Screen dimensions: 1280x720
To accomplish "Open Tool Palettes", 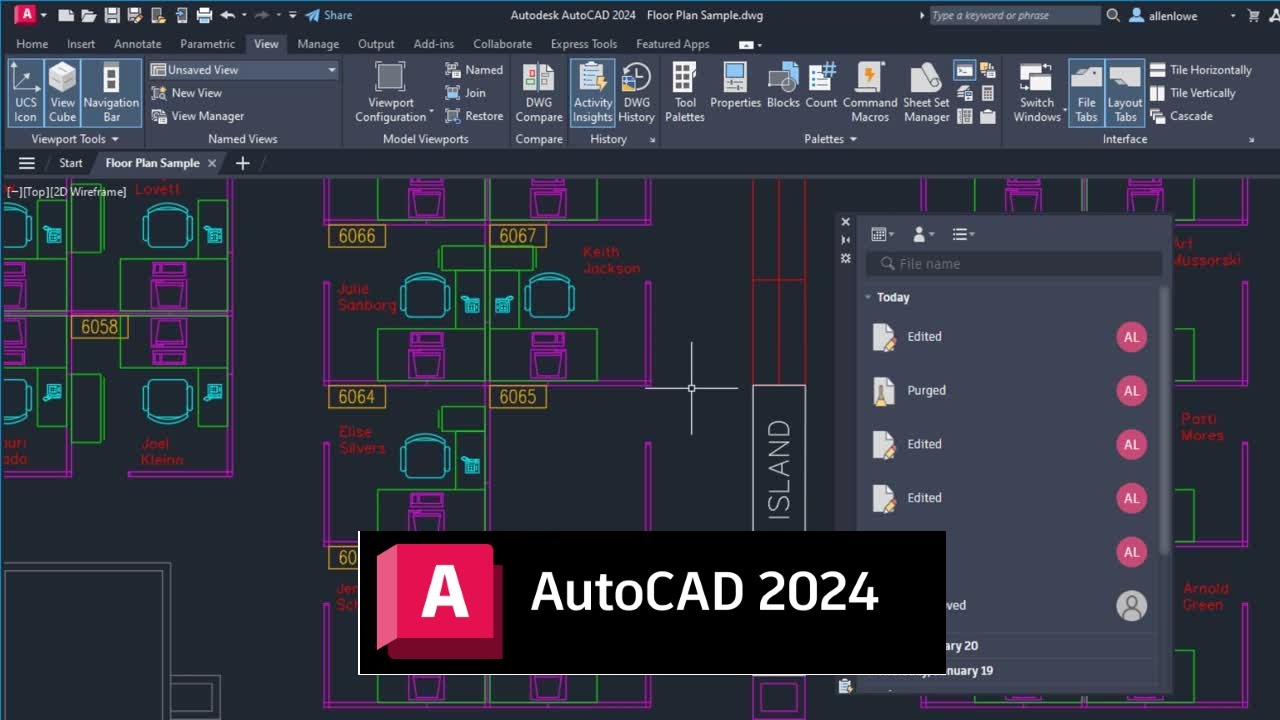I will coord(685,92).
